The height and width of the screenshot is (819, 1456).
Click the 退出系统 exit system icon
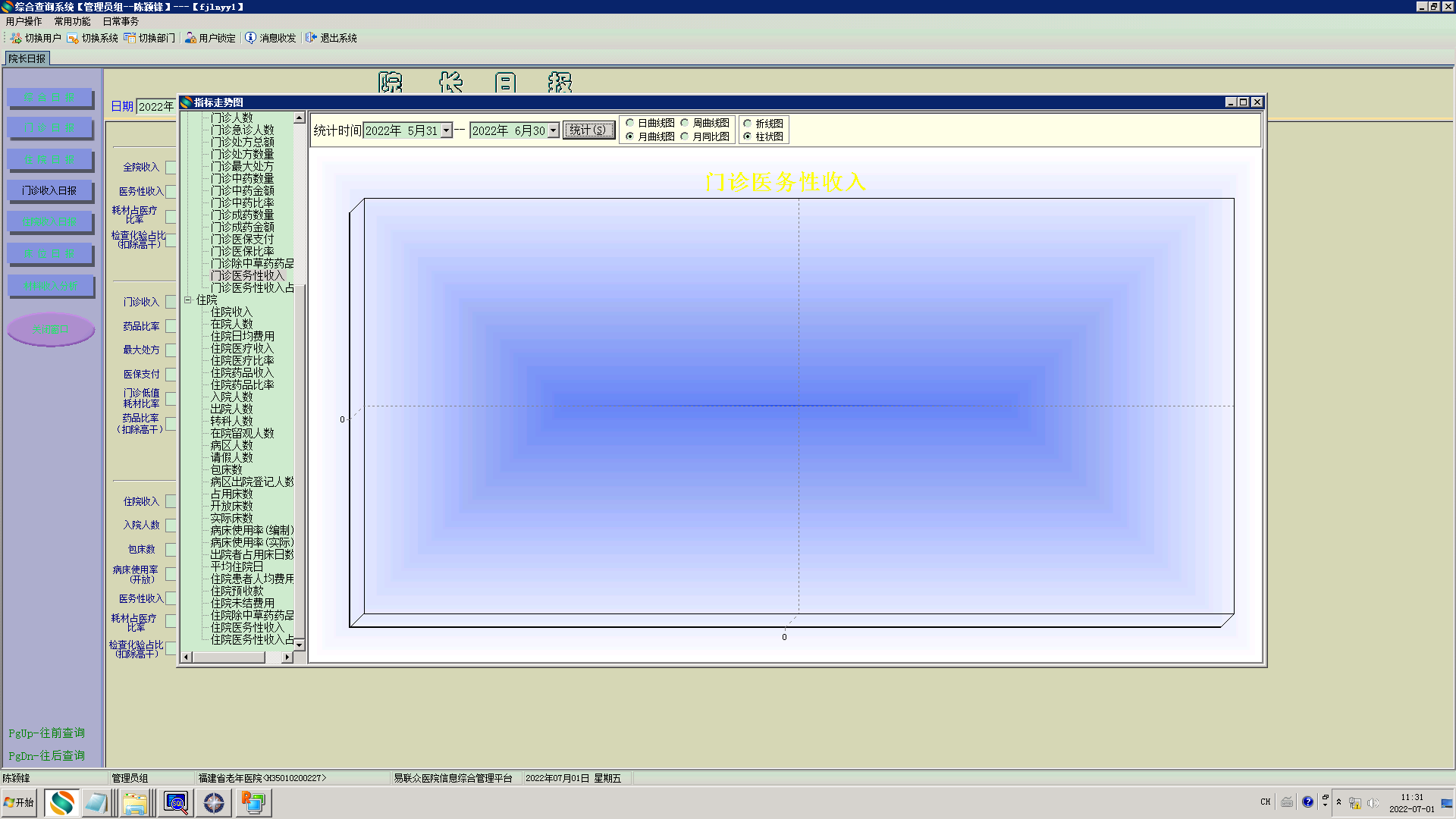(311, 38)
